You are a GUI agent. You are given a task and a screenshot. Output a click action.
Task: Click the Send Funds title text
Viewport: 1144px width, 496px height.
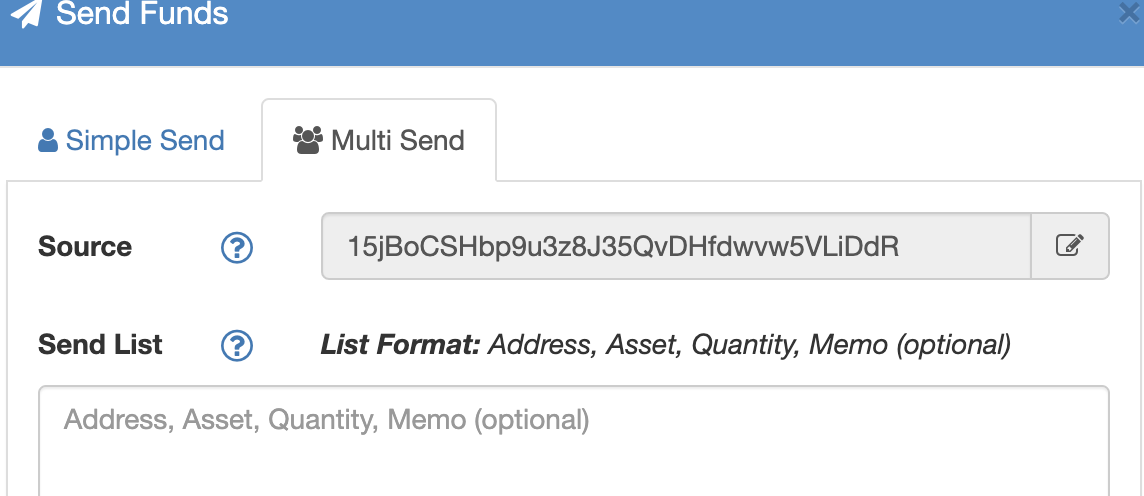coord(142,13)
